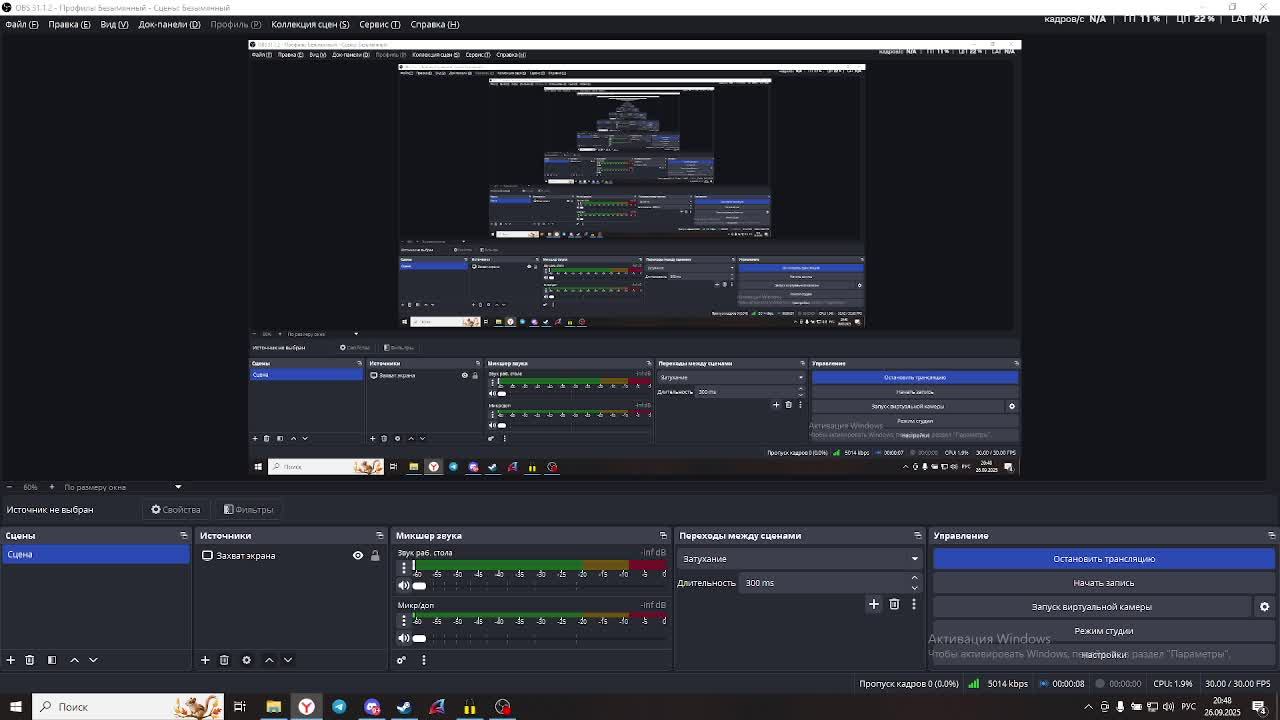Remove selected scene with the trash icon
The height and width of the screenshot is (720, 1280).
click(30, 660)
